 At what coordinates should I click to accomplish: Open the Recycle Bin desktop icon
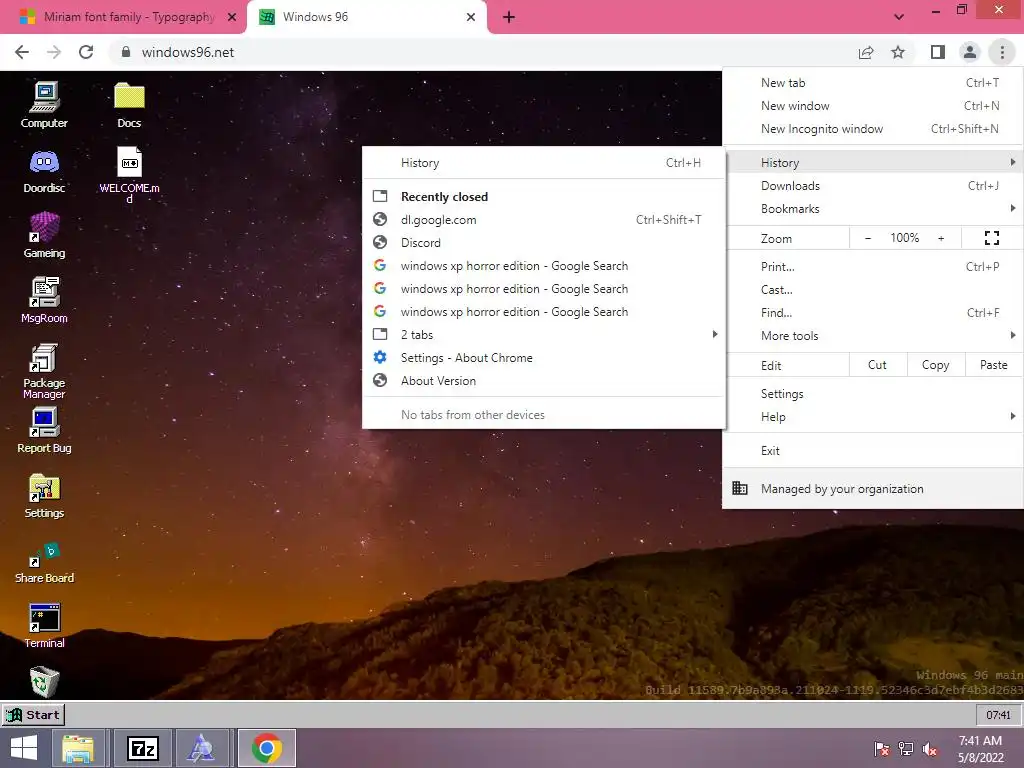(x=44, y=682)
